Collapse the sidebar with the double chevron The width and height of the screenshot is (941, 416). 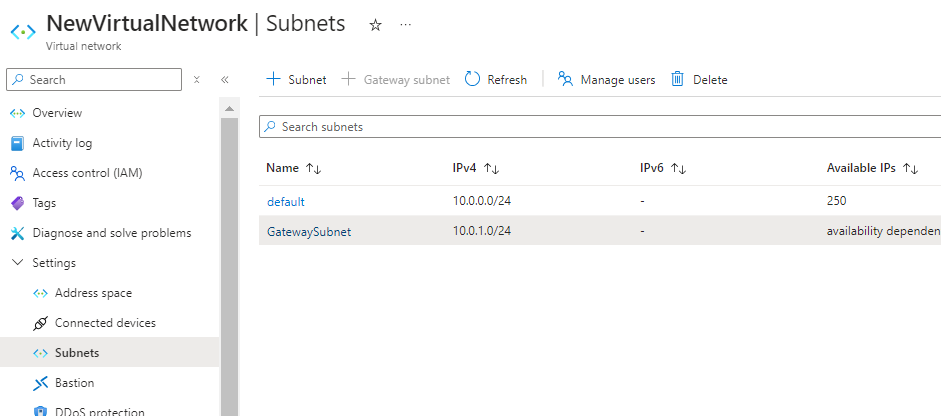click(x=225, y=80)
